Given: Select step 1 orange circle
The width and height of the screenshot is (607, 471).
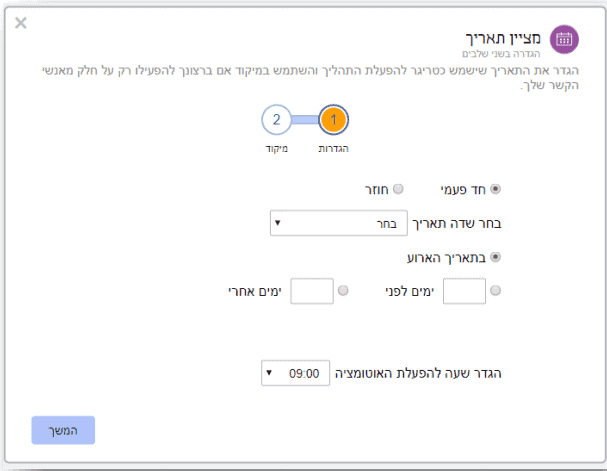Looking at the screenshot, I should [334, 120].
